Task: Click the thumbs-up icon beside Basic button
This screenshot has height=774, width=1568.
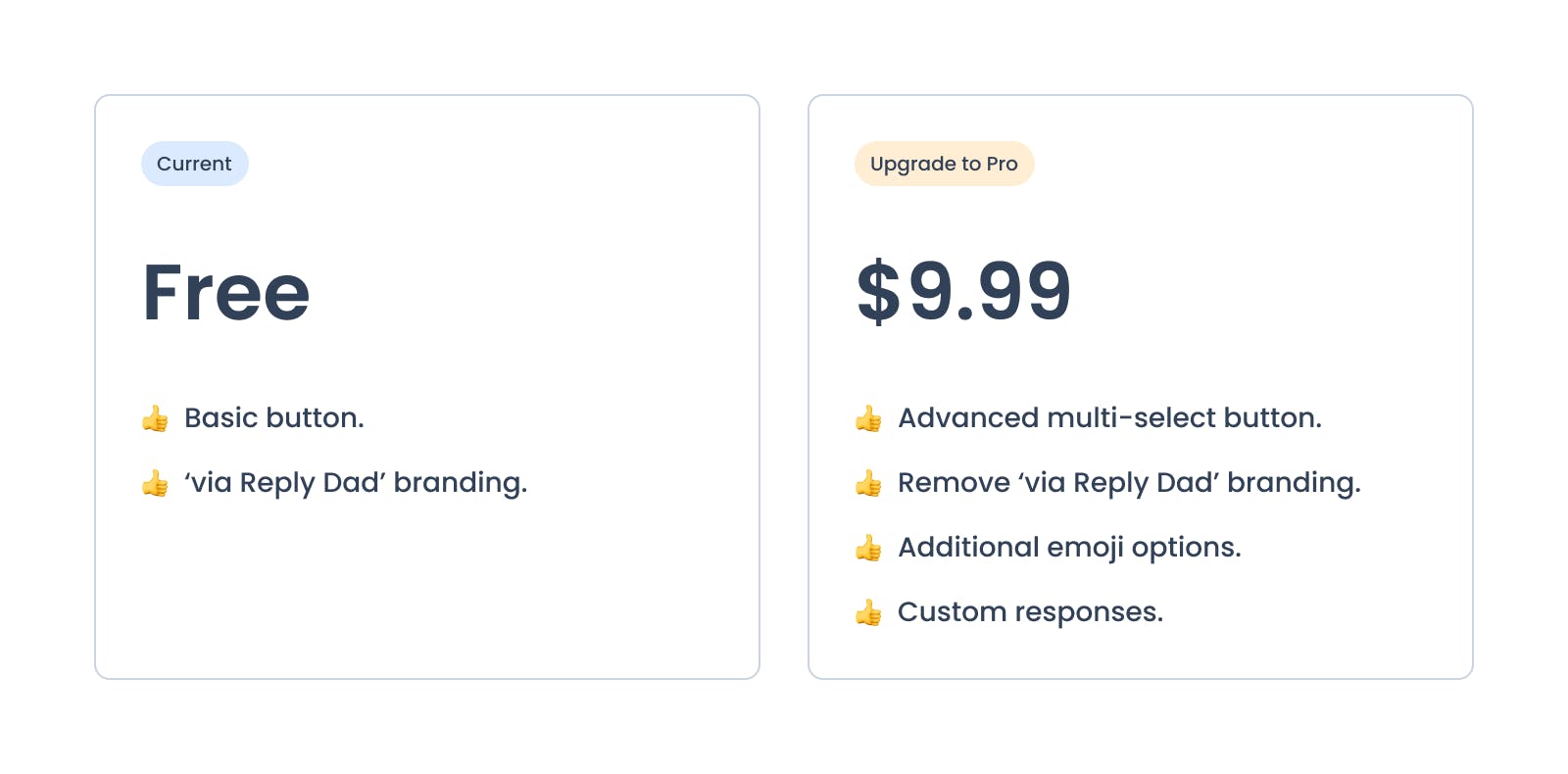Action: (x=155, y=418)
